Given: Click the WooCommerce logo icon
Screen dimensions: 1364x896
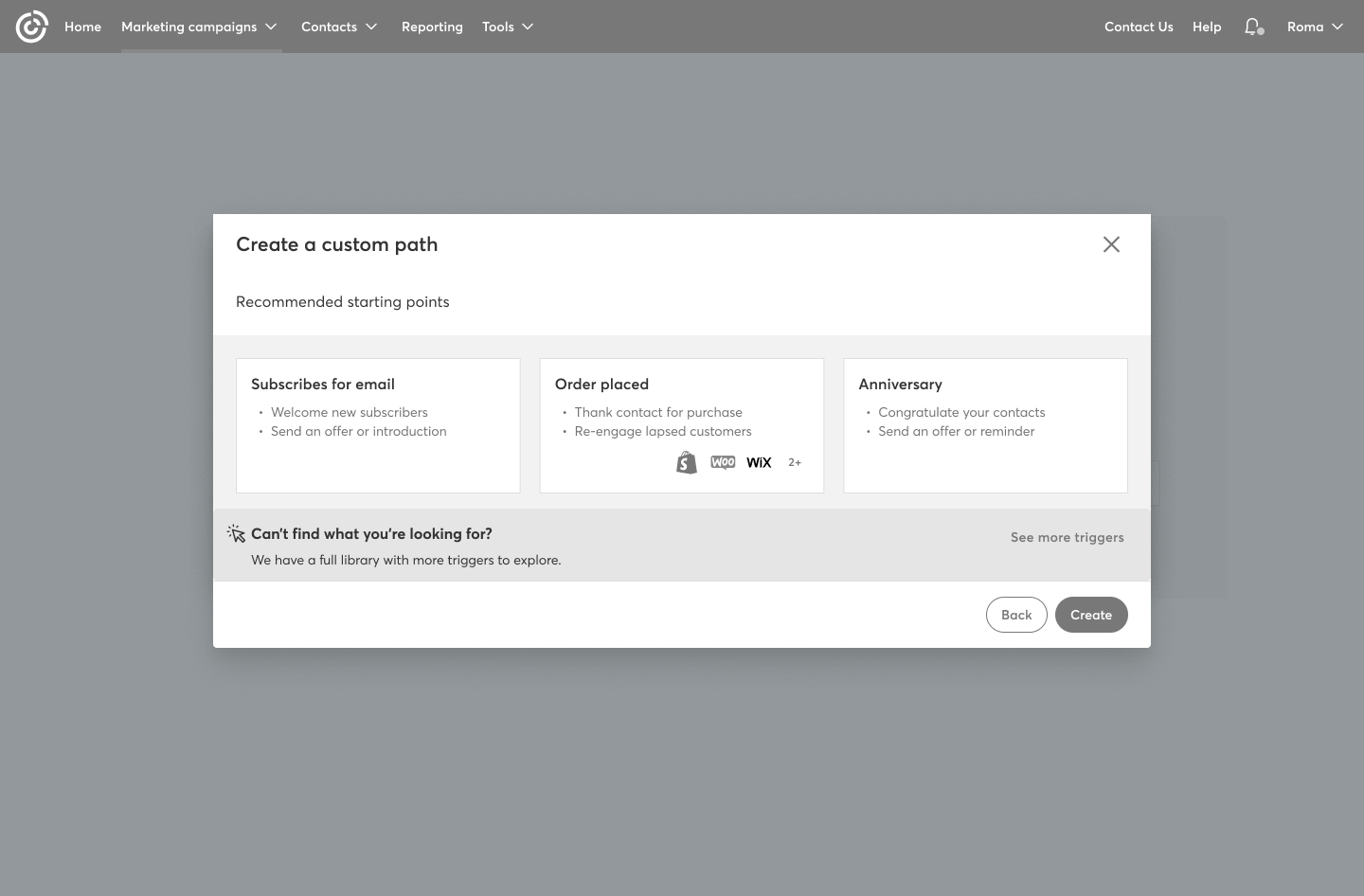Looking at the screenshot, I should pos(723,462).
